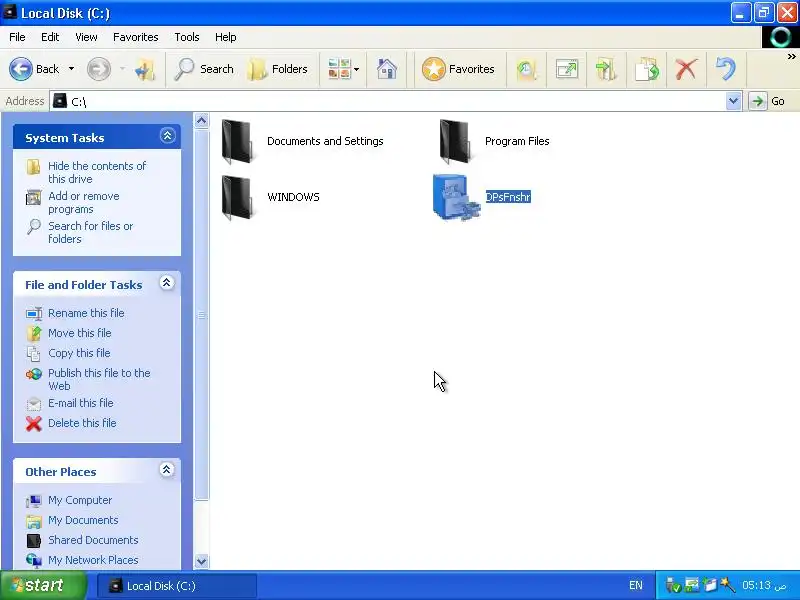Image resolution: width=800 pixels, height=600 pixels.
Task: Open the Favorites menu in the menu bar
Action: (x=136, y=37)
